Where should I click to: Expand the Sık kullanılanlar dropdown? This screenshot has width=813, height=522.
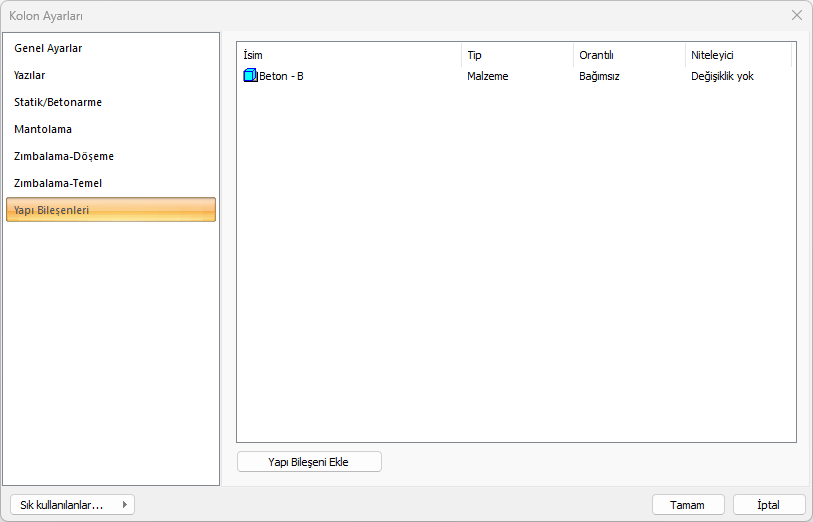pos(72,505)
